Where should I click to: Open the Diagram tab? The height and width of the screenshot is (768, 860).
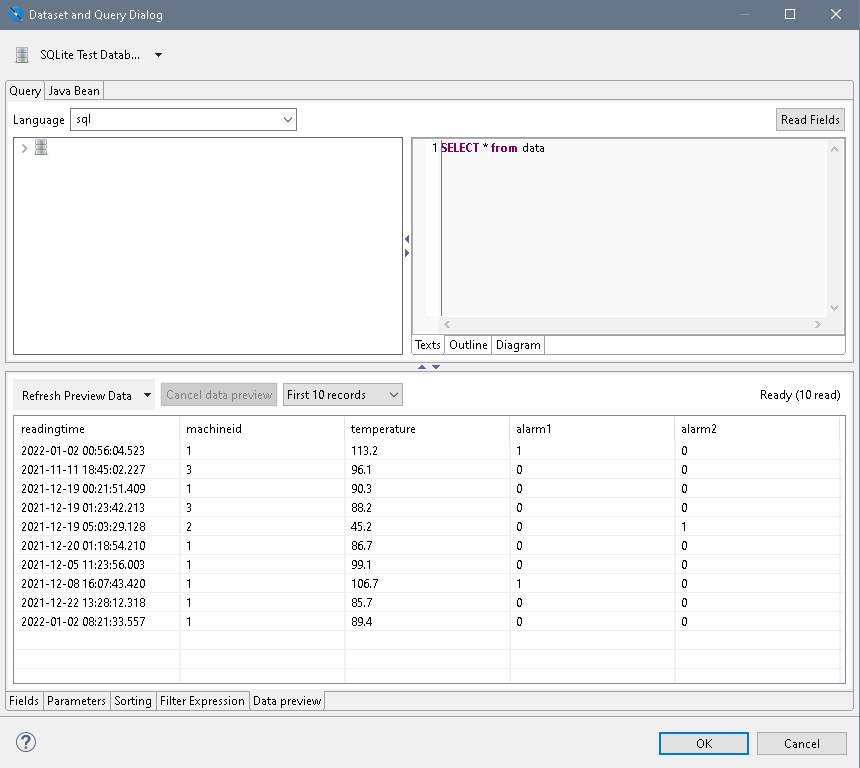(517, 345)
